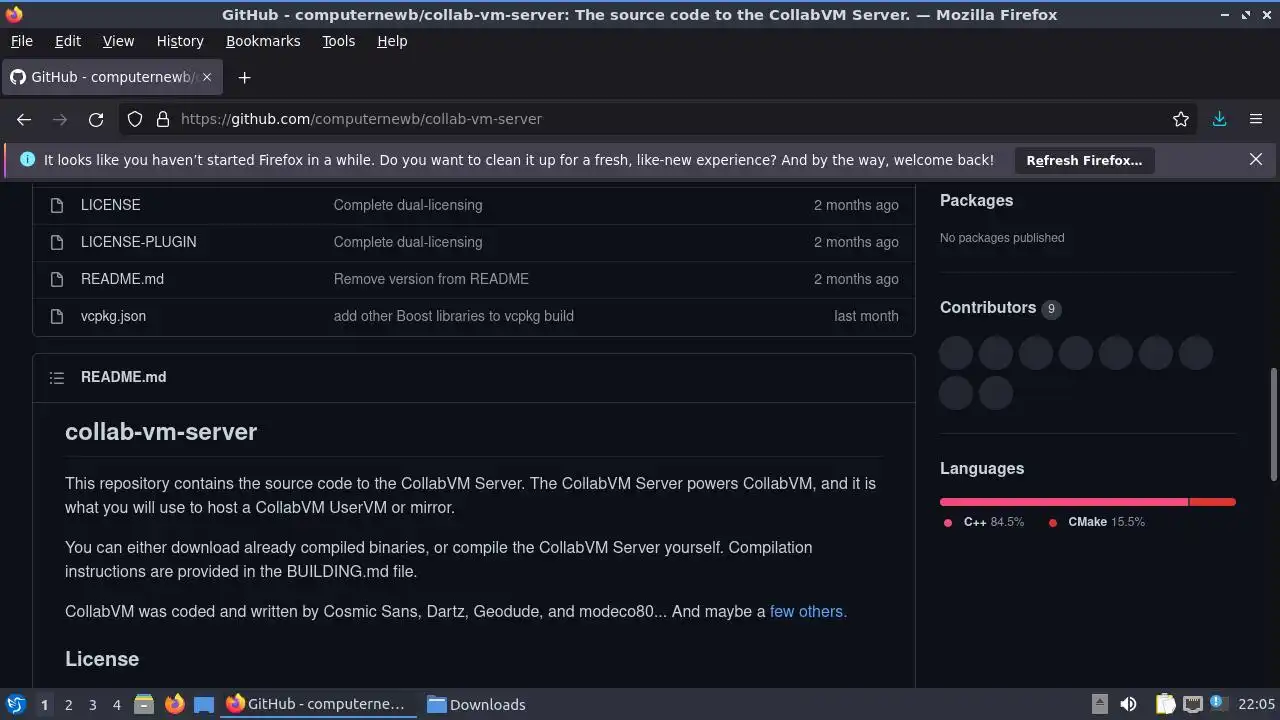Viewport: 1280px width, 720px height.
Task: Open the History menu
Action: 180,41
